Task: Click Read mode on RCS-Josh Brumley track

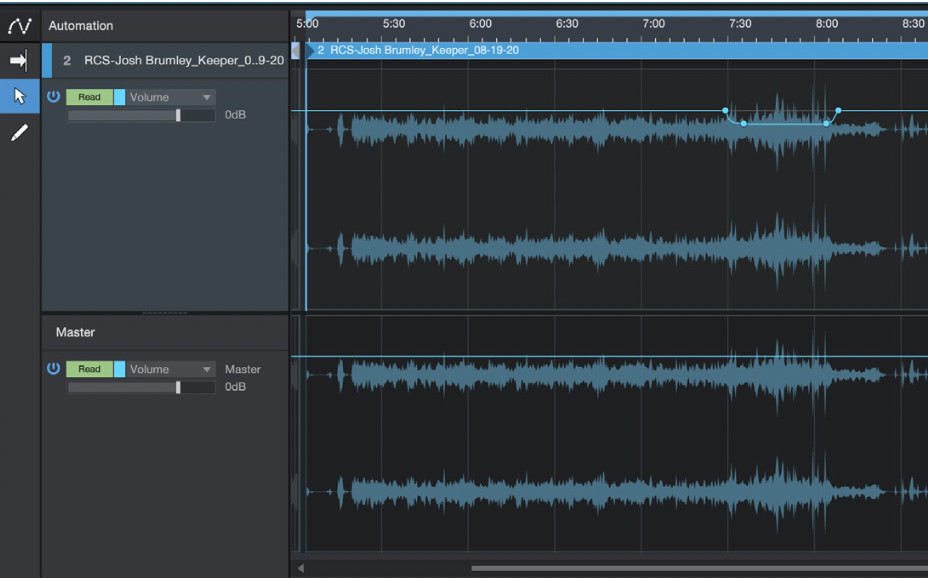Action: (89, 97)
